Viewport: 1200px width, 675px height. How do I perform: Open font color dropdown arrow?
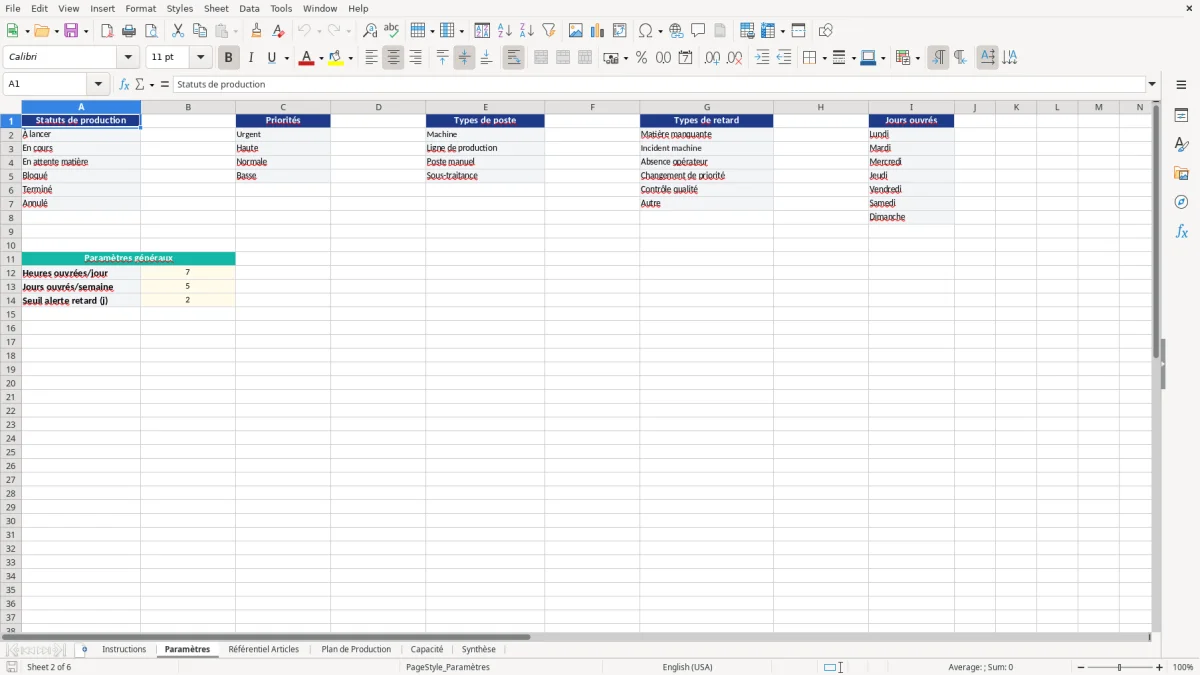click(x=321, y=58)
